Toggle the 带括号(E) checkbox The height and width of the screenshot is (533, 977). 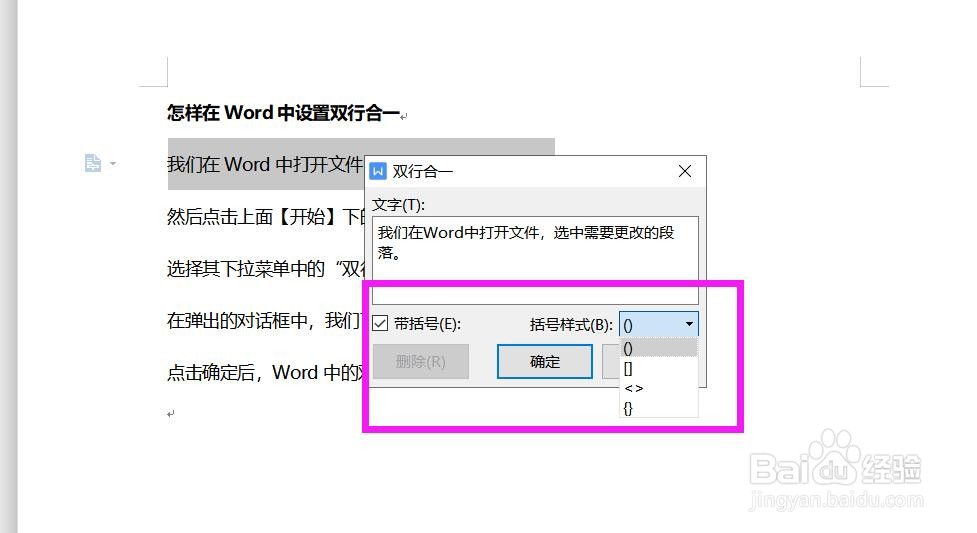coord(380,324)
